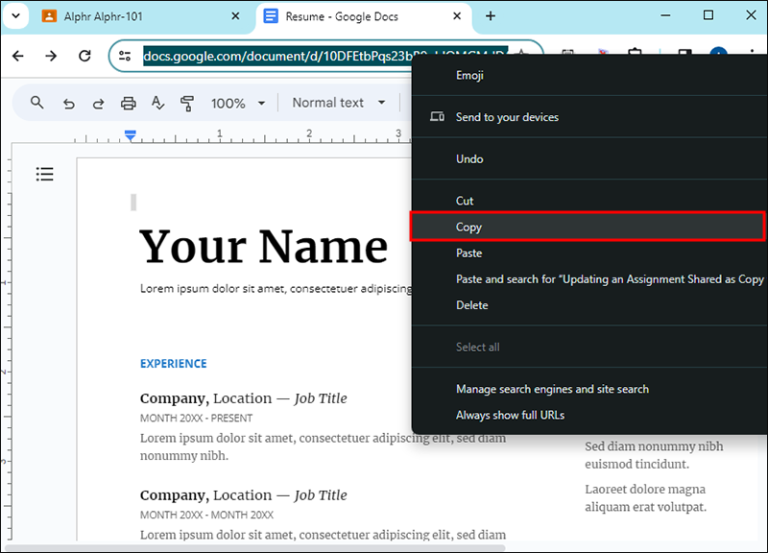
Task: Open a new browser tab
Action: [x=490, y=16]
